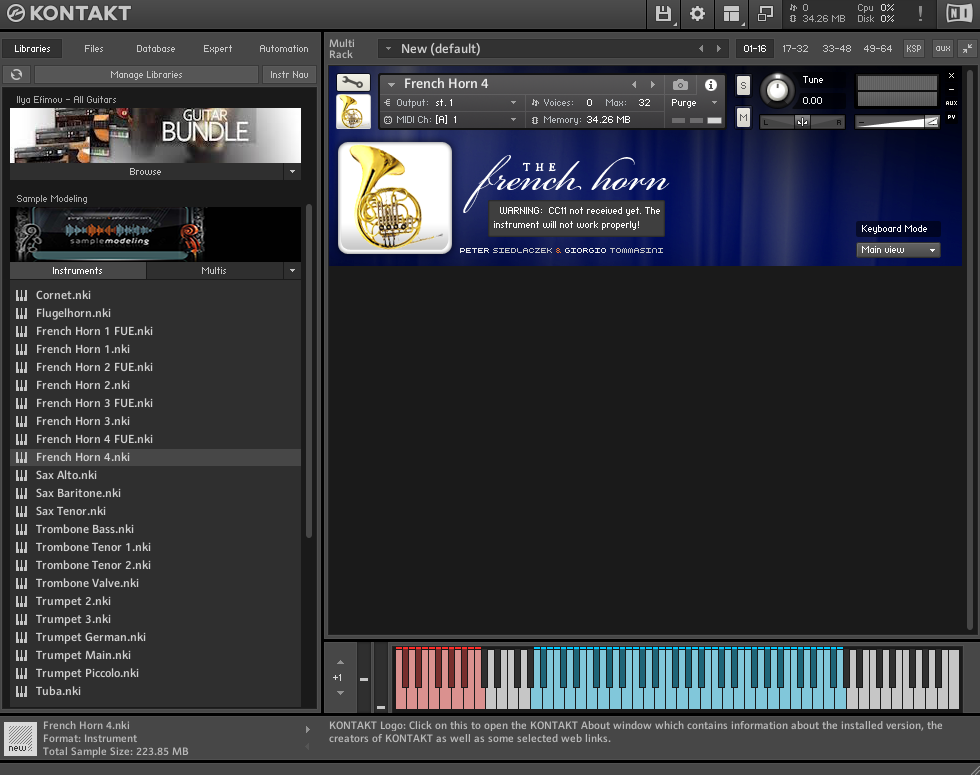Toggle the Instr Nav pane

[289, 74]
